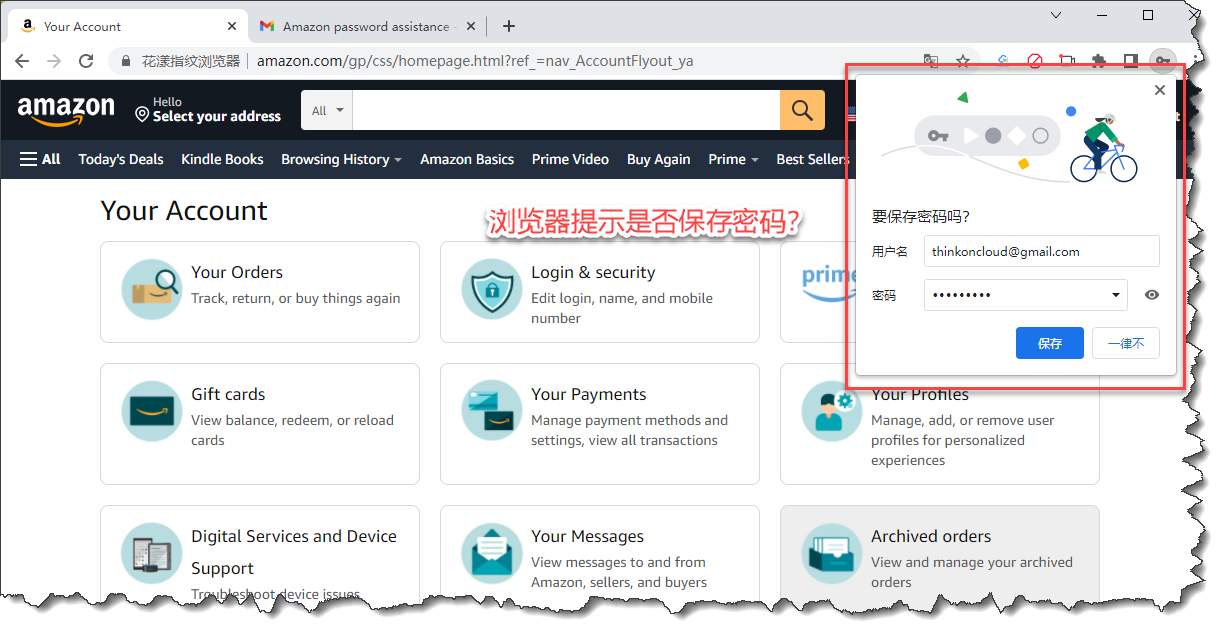The height and width of the screenshot is (636, 1228).
Task: Click the side panel icon
Action: point(1131,61)
